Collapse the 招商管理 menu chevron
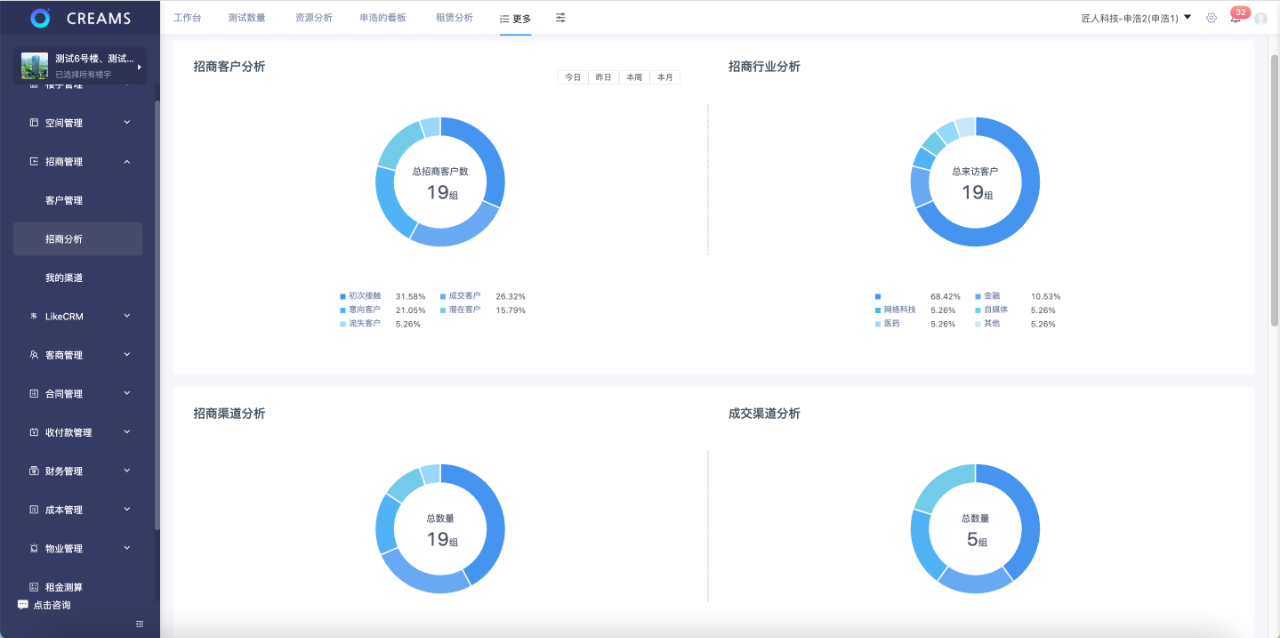The height and width of the screenshot is (638, 1280). click(x=127, y=162)
